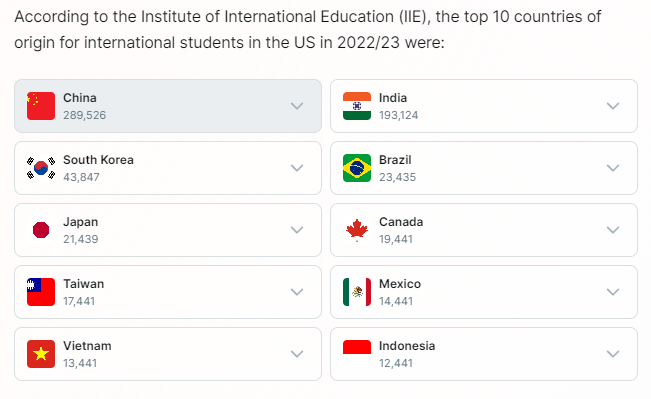This screenshot has width=651, height=399.
Task: Click the Brazil flag icon
Action: (x=357, y=168)
